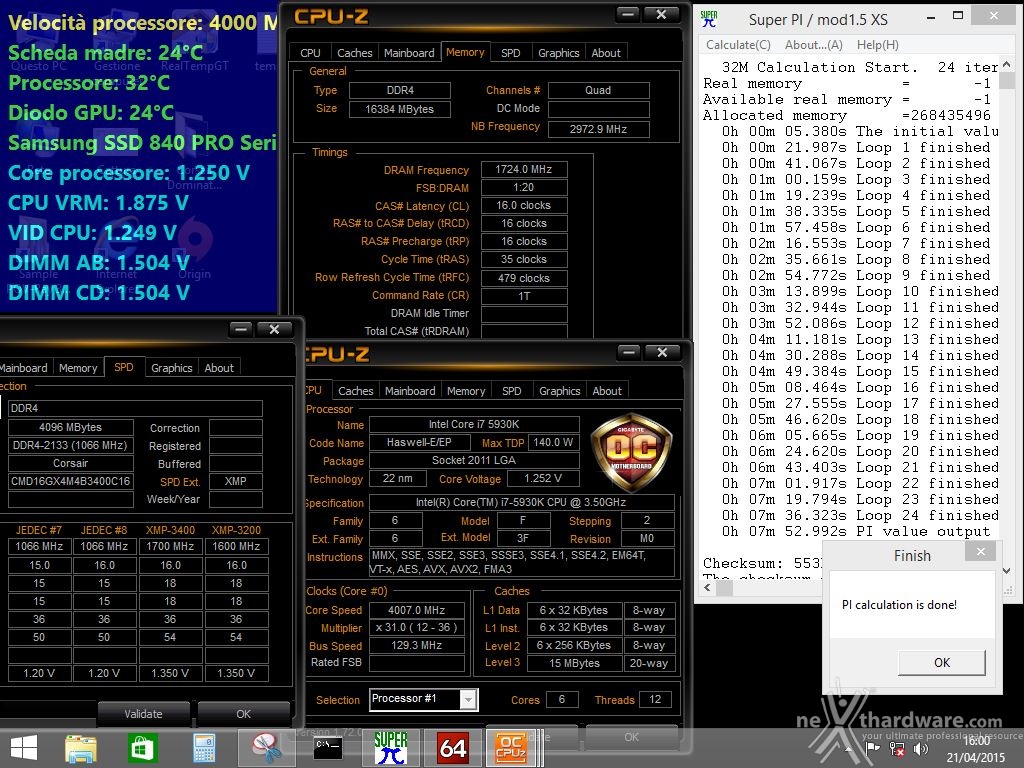1024x768 pixels.
Task: Select Mainboard tab in CPU-Z Processor window
Action: click(410, 391)
